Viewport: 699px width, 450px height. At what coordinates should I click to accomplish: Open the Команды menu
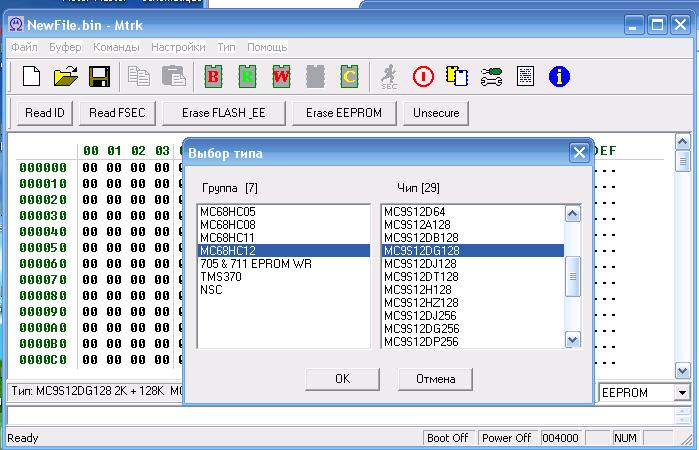click(x=116, y=47)
